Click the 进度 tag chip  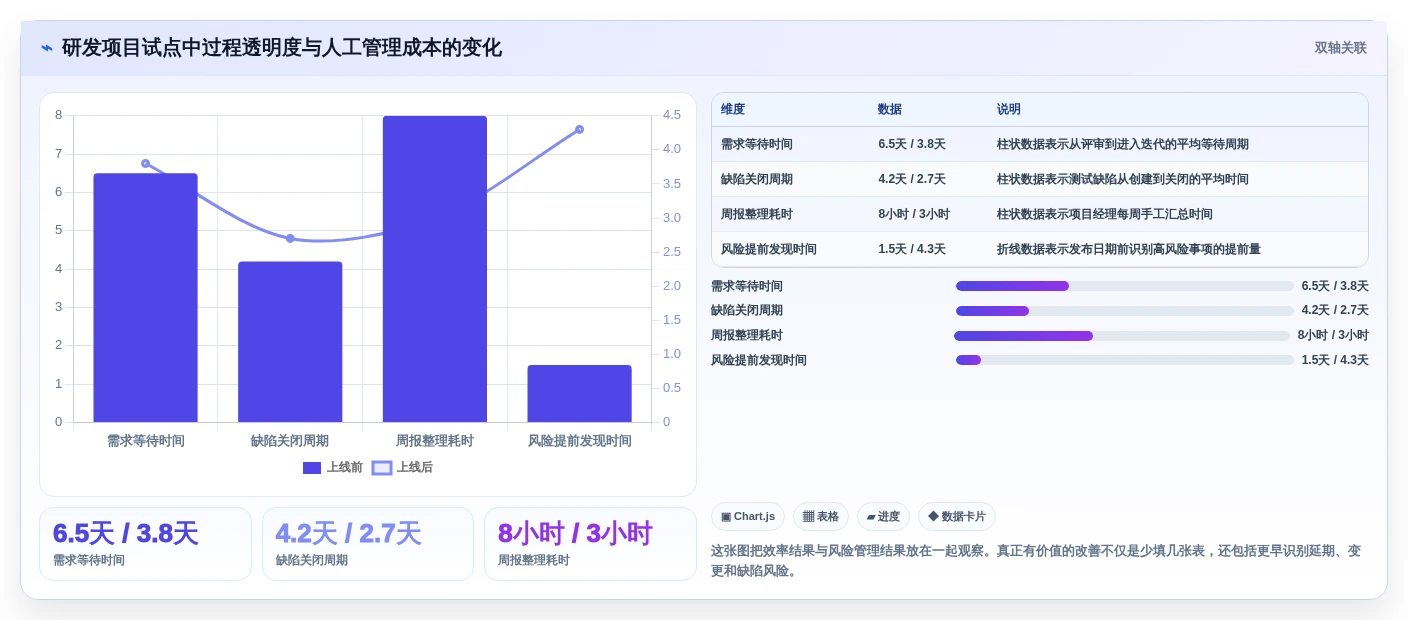[883, 517]
